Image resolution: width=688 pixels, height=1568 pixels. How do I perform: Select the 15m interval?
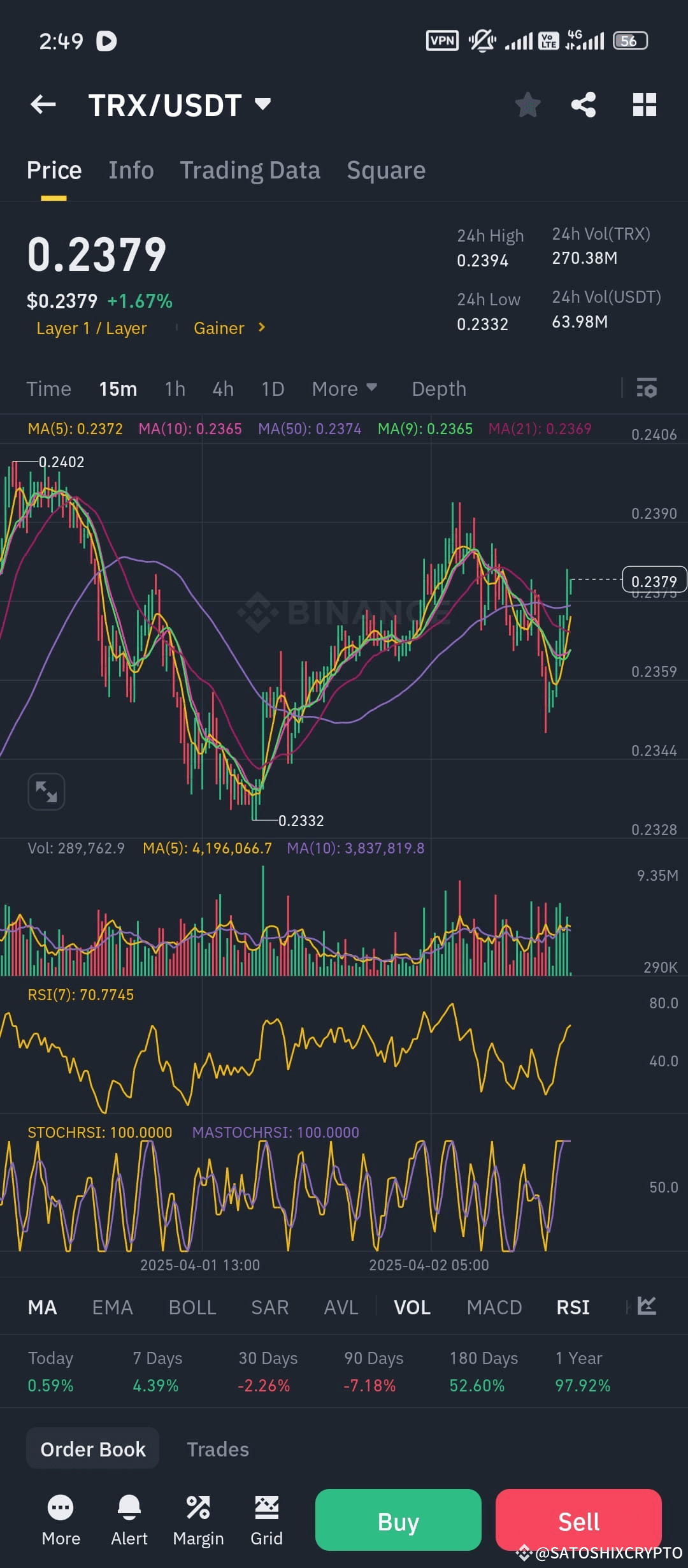(x=118, y=389)
